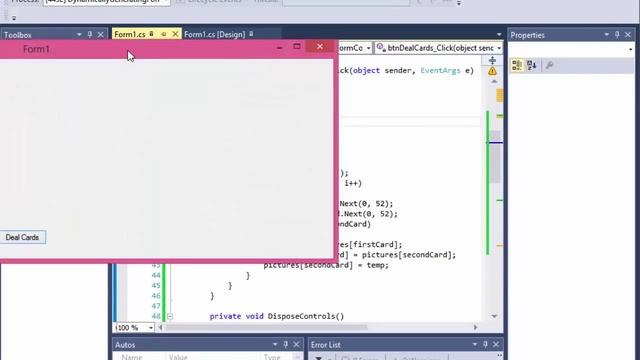Pin the Autos panel
The image size is (640, 360).
point(286,345)
